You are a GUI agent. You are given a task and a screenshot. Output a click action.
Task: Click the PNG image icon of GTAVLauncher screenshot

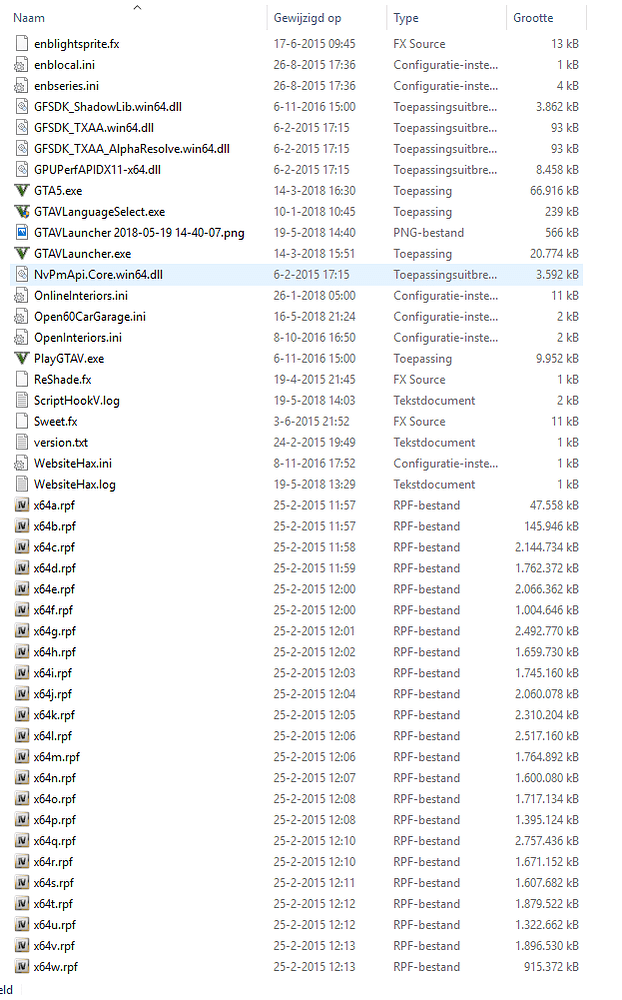(22, 233)
